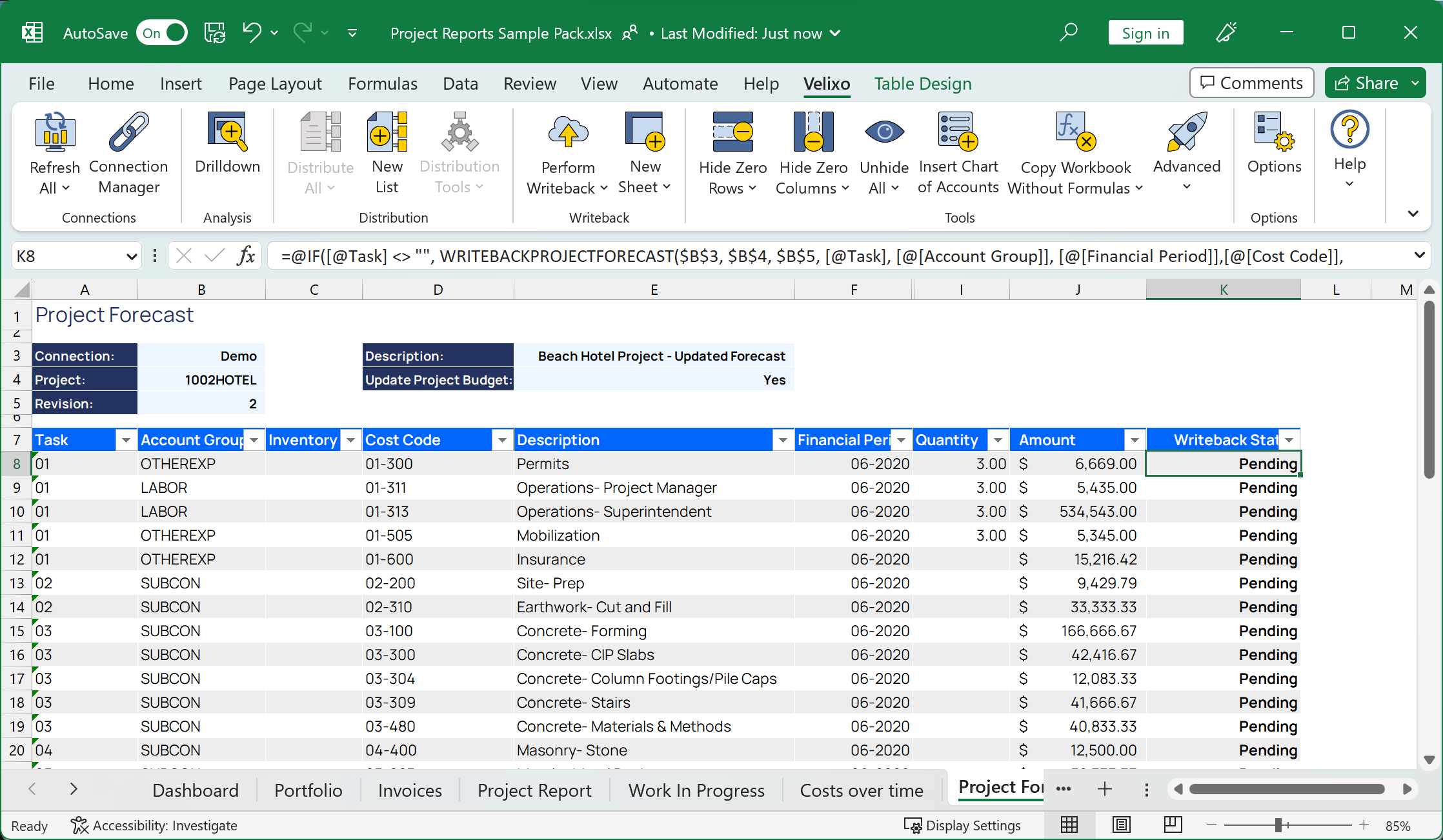Open the Comments pane button

point(1251,83)
